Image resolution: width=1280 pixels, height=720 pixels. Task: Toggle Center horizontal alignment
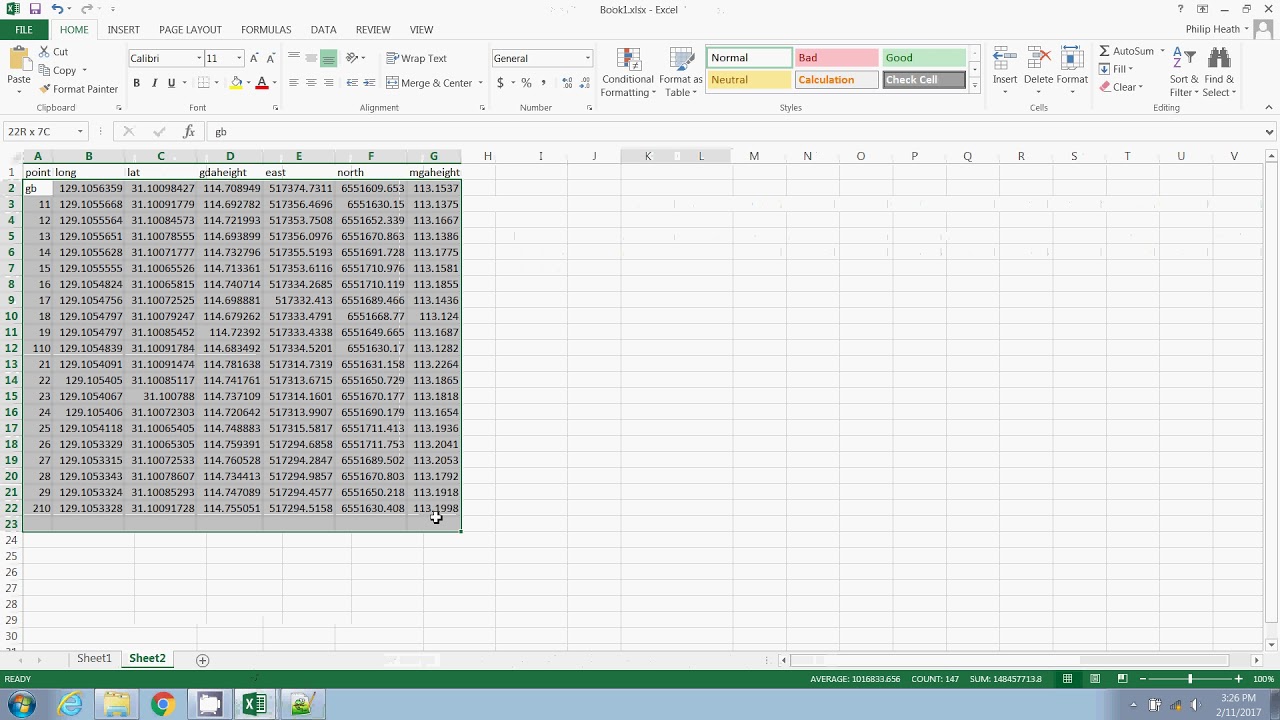[x=311, y=83]
